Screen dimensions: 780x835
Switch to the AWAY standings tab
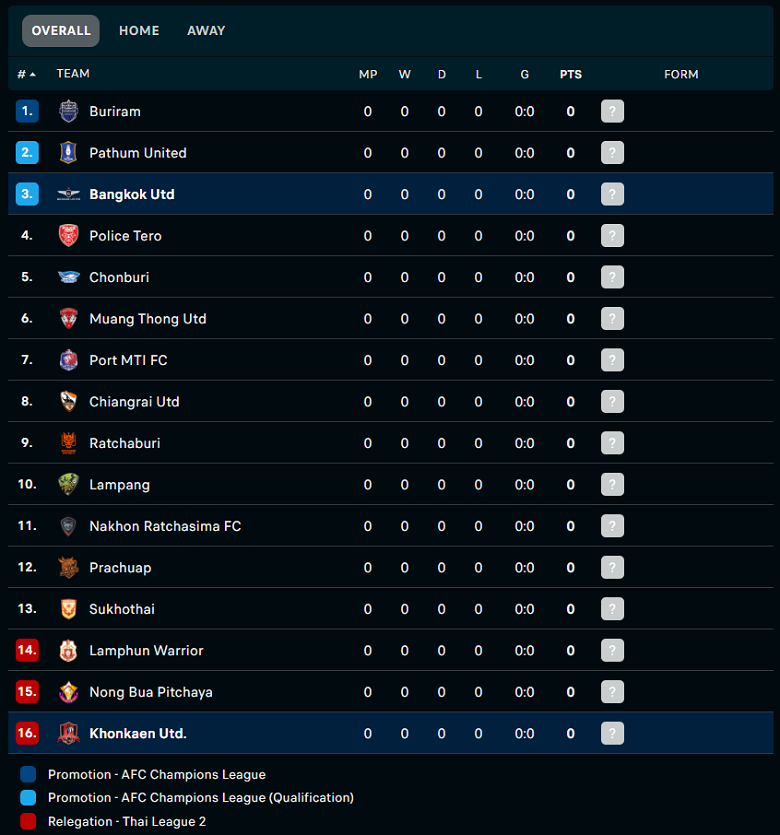[206, 31]
